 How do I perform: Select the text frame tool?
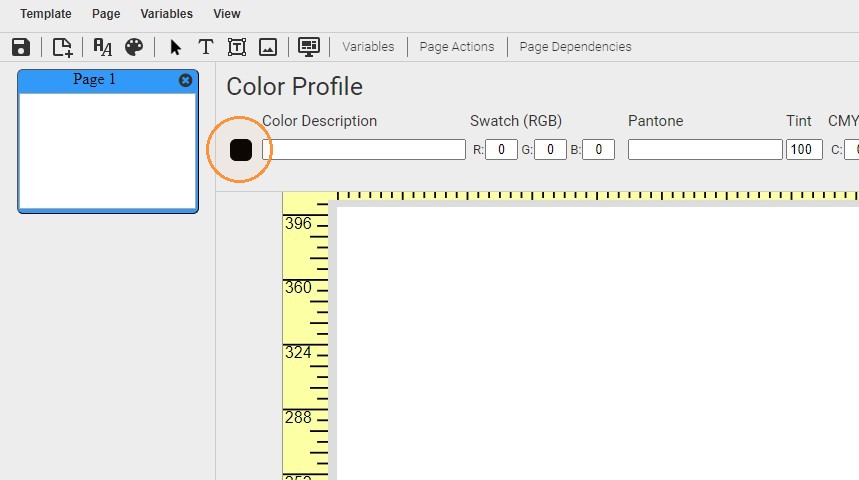(x=237, y=47)
